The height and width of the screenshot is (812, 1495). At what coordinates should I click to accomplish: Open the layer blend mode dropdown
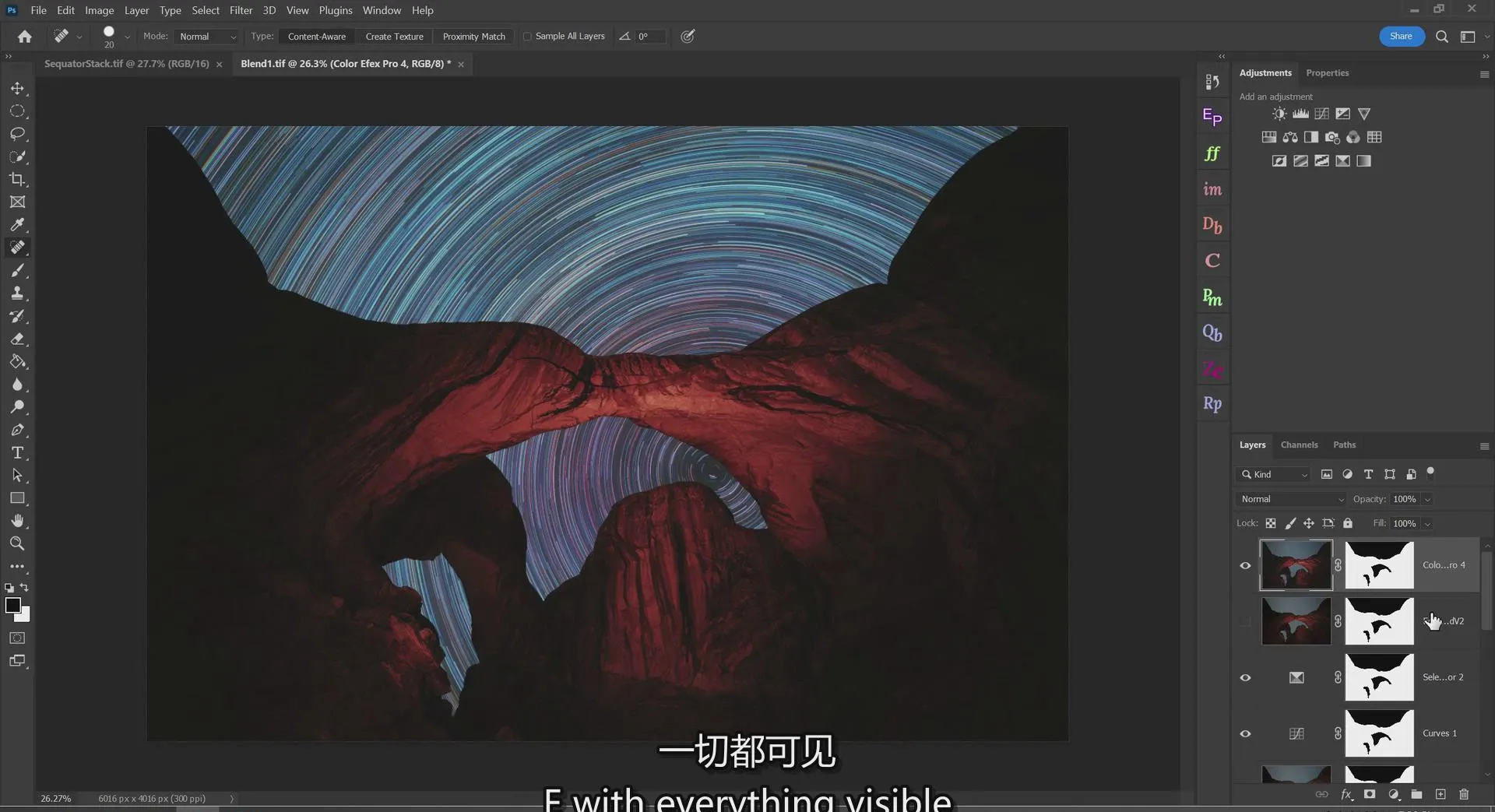pos(1291,499)
